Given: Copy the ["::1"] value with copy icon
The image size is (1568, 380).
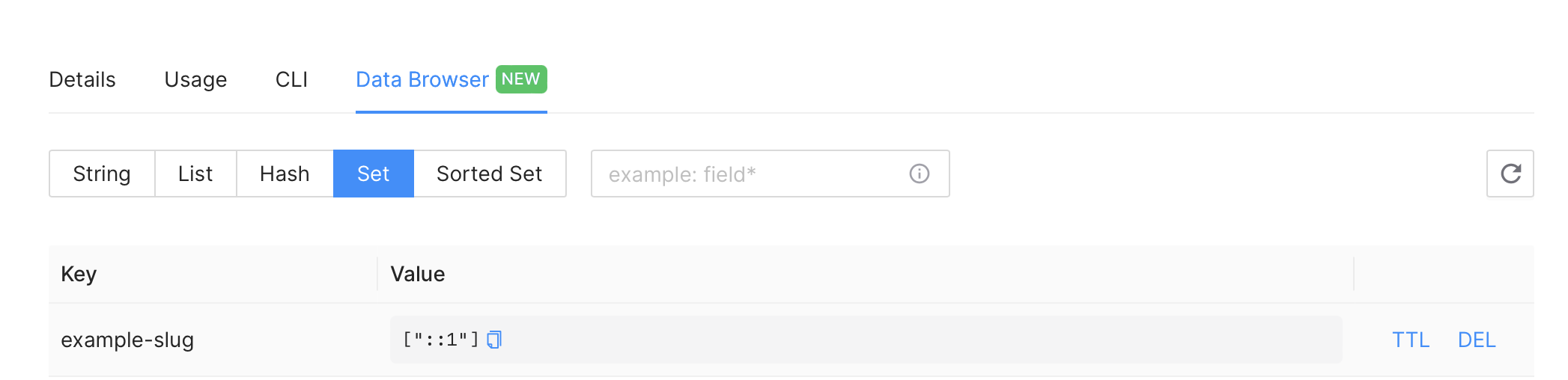Looking at the screenshot, I should point(494,340).
